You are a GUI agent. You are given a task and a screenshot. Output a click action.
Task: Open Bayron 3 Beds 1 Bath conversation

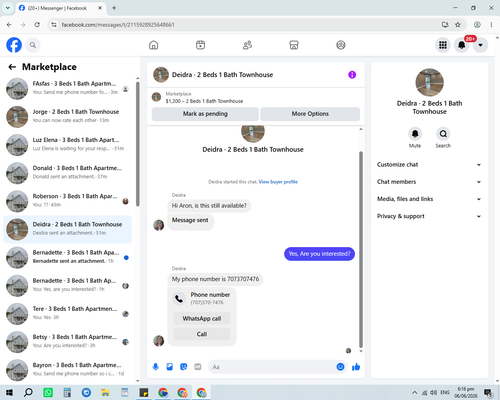point(67,370)
